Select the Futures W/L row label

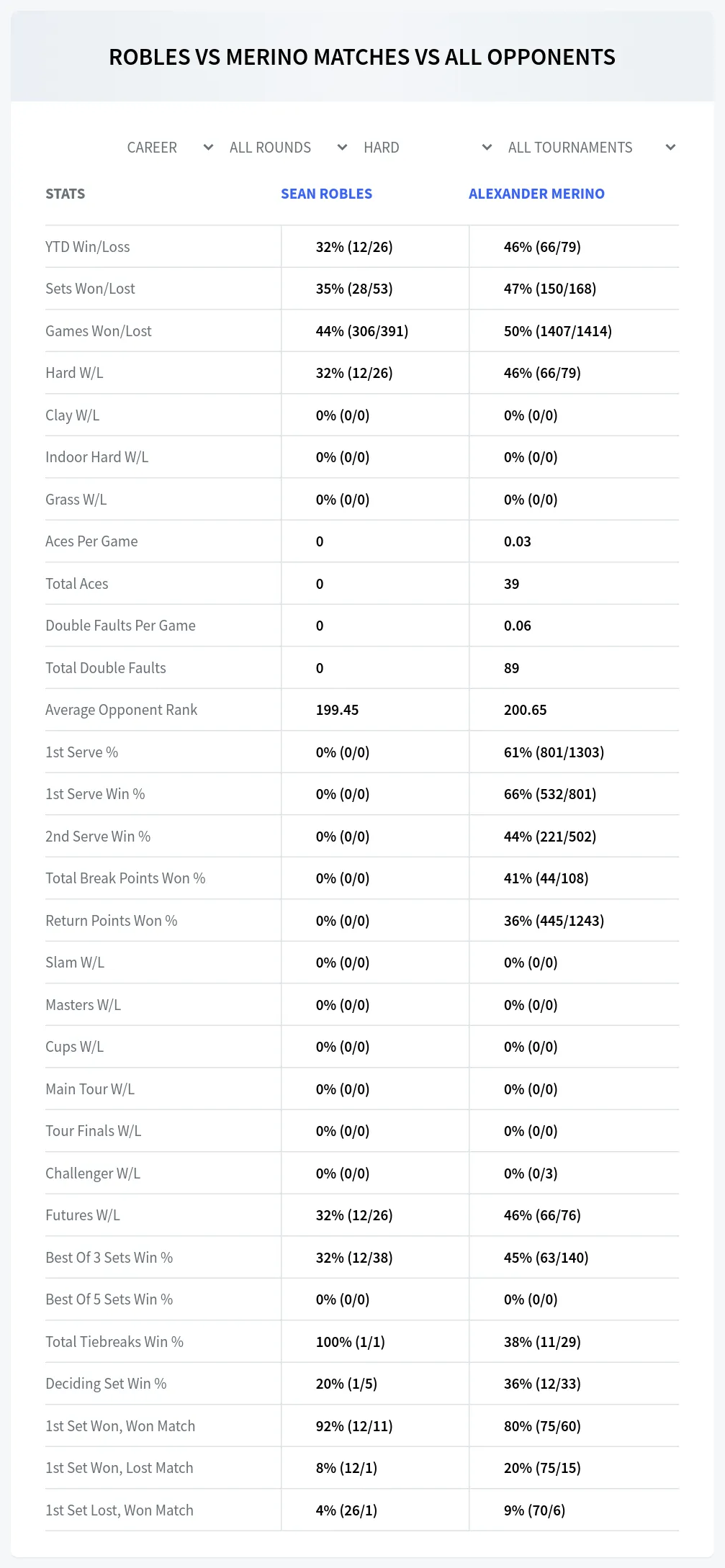coord(83,1215)
